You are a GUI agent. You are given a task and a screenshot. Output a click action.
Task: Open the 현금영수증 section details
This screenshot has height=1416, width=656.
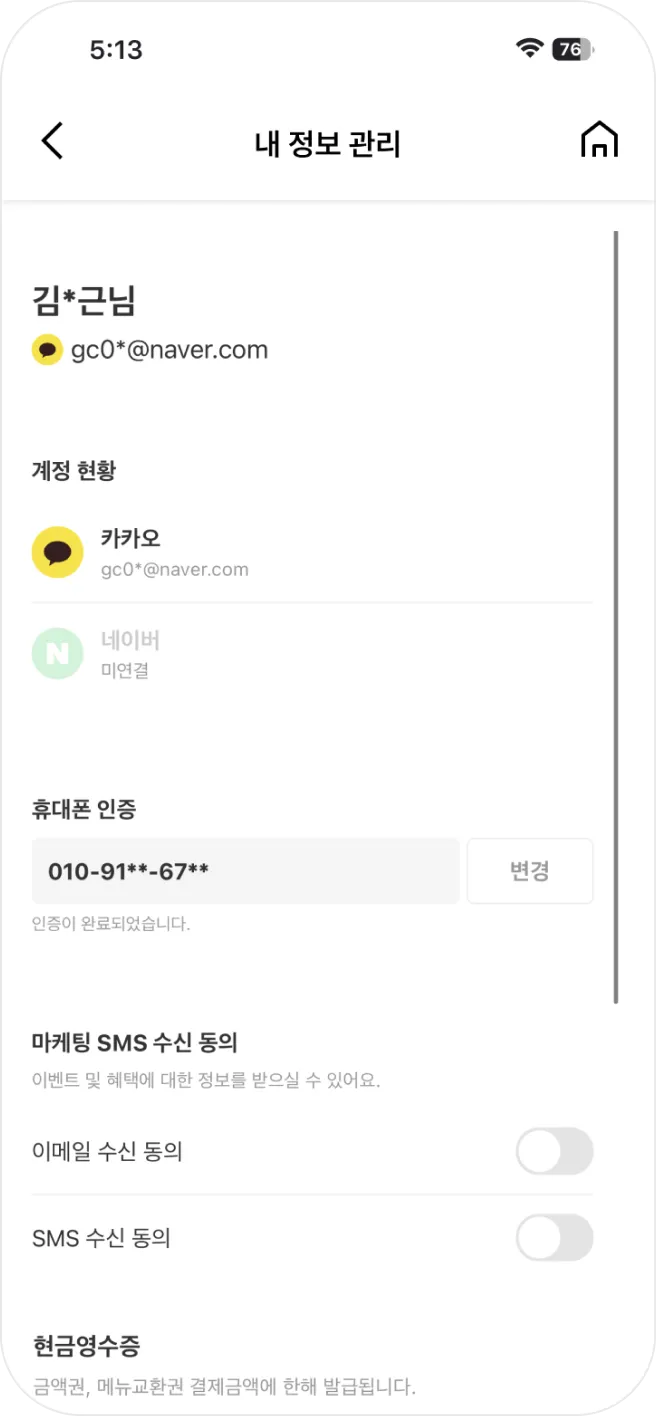[x=86, y=1346]
